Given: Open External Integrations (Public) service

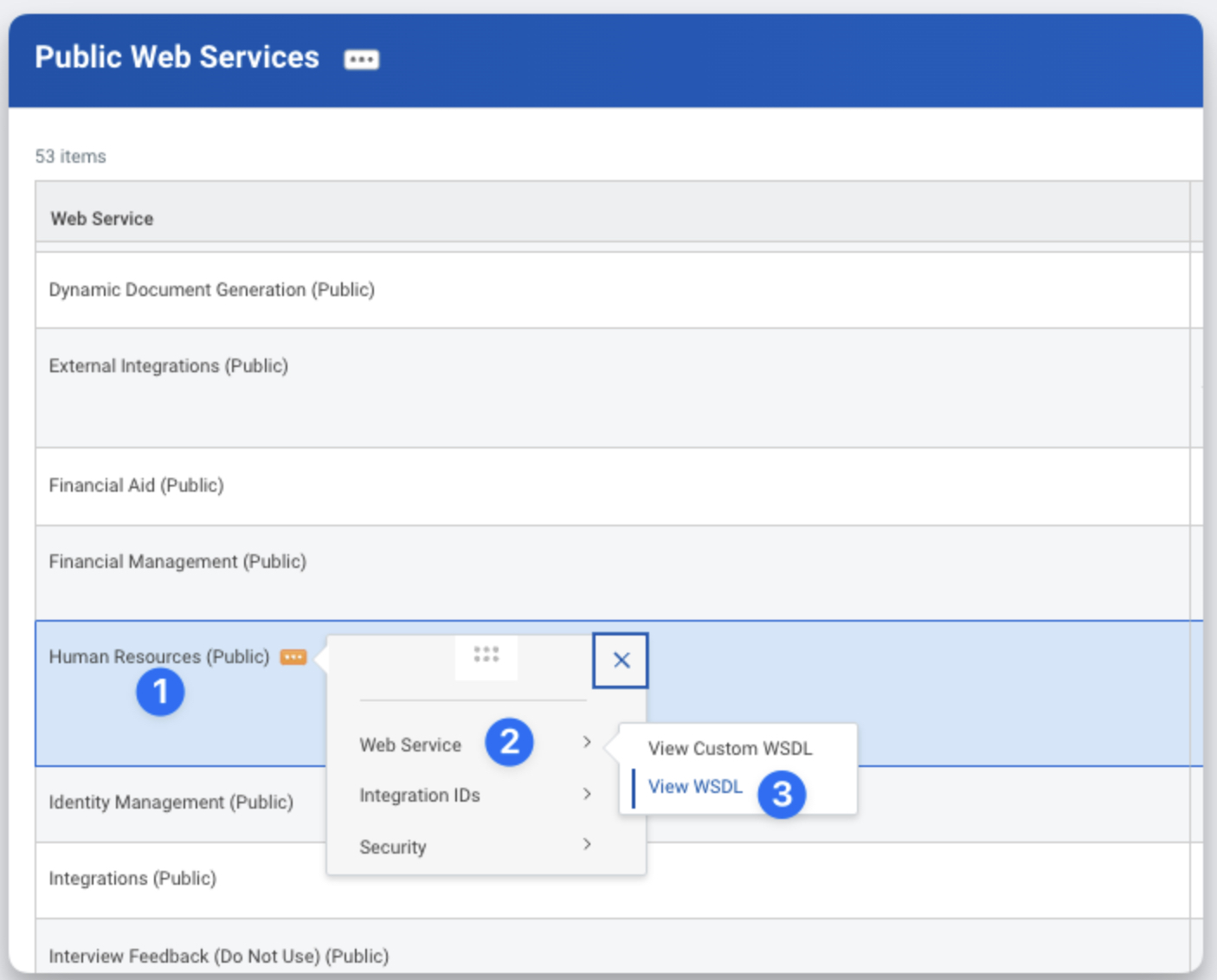Looking at the screenshot, I should pos(168,366).
